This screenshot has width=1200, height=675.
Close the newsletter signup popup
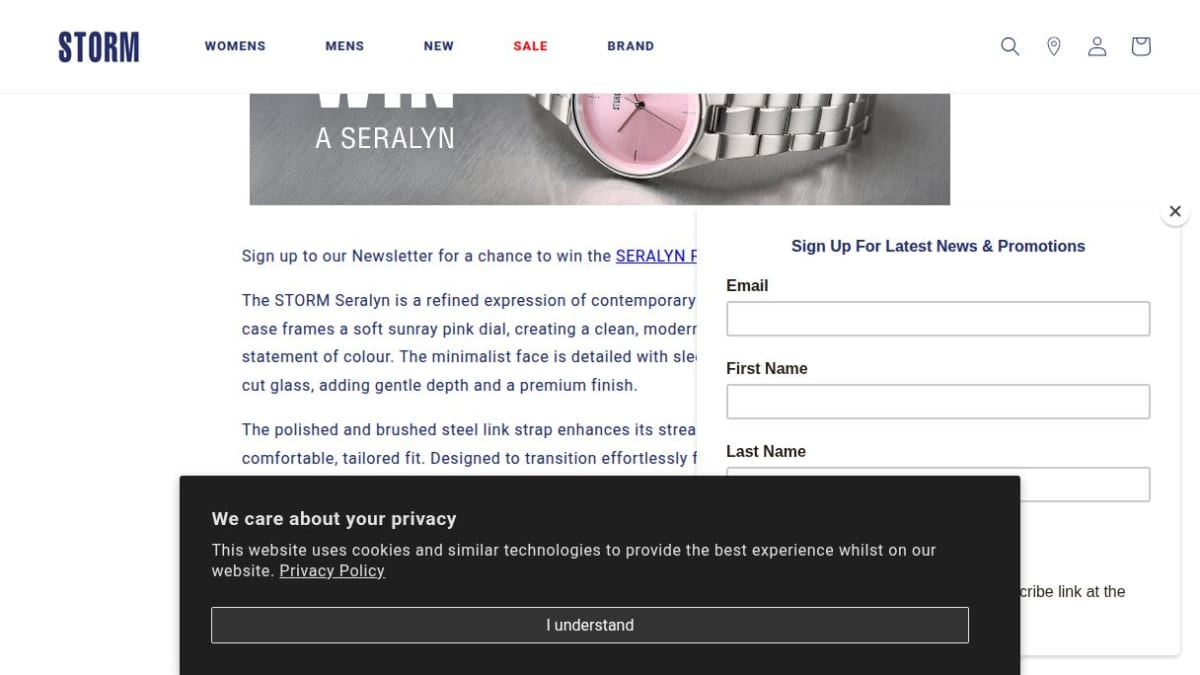click(x=1175, y=211)
